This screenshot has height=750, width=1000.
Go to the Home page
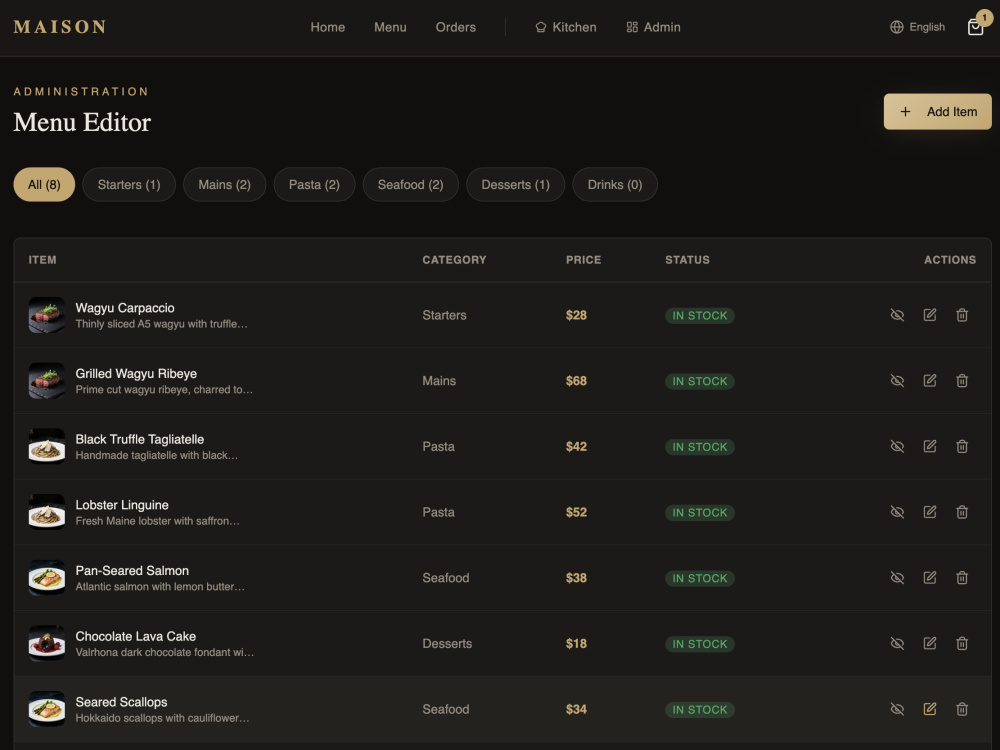[x=328, y=27]
